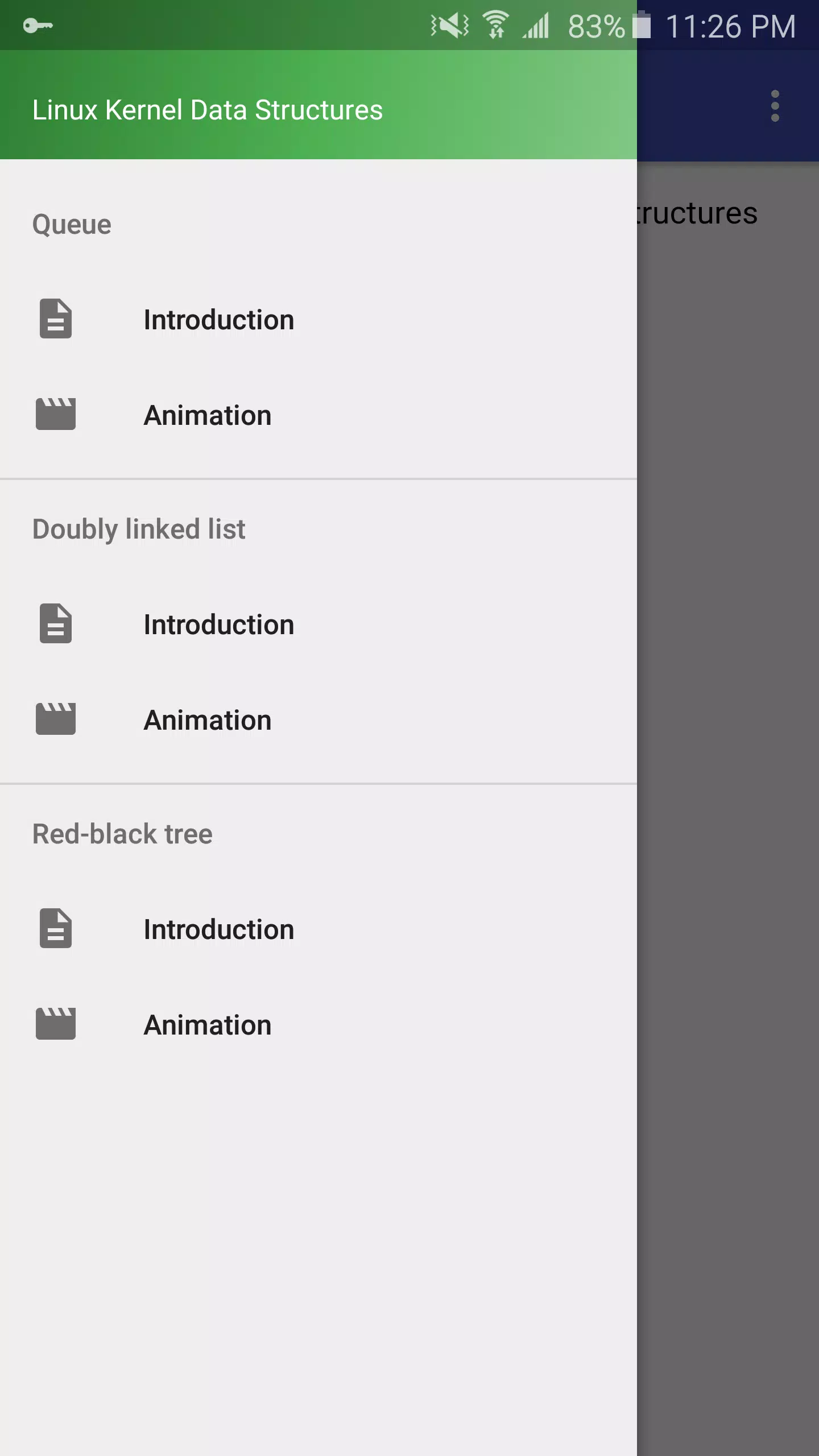This screenshot has width=819, height=1456.
Task: Tap the muted vibrate status icon
Action: 450,25
